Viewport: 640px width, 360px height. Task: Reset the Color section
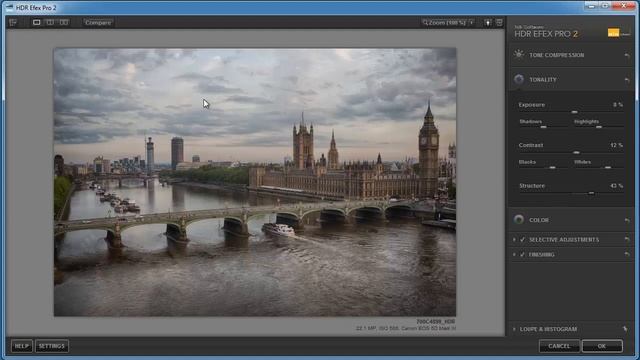tap(627, 221)
